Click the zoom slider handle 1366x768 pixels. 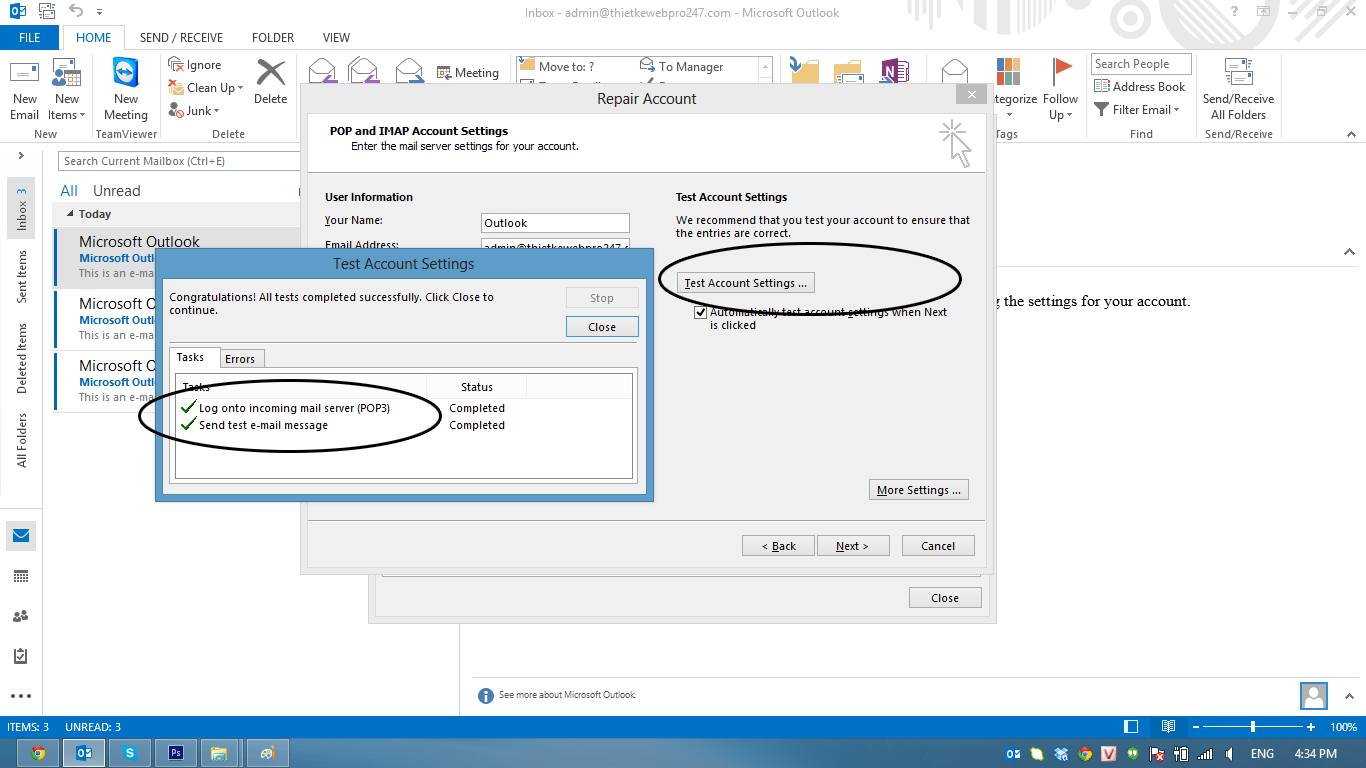[1253, 727]
